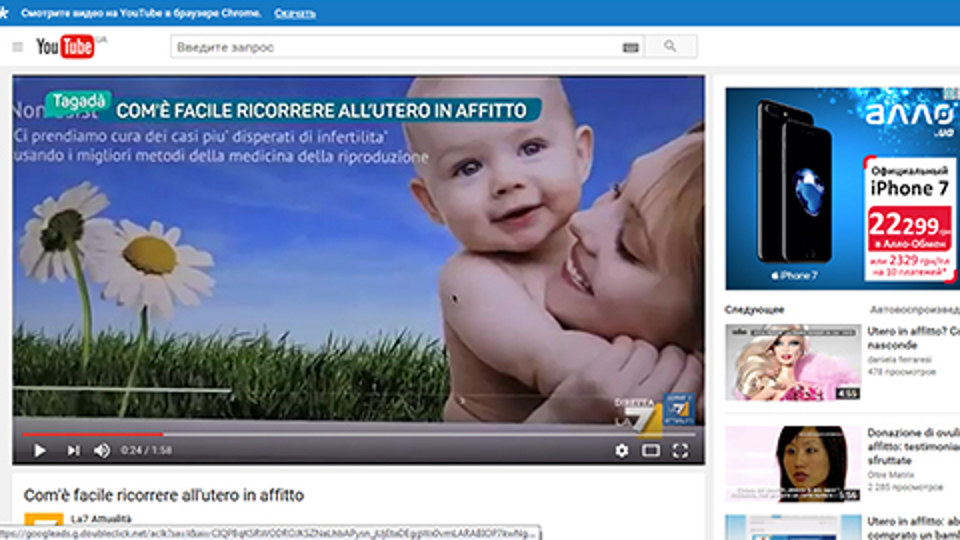960x540 pixels.
Task: Open 'Utero in affitto: ab...' suggested video title
Action: pos(913,528)
